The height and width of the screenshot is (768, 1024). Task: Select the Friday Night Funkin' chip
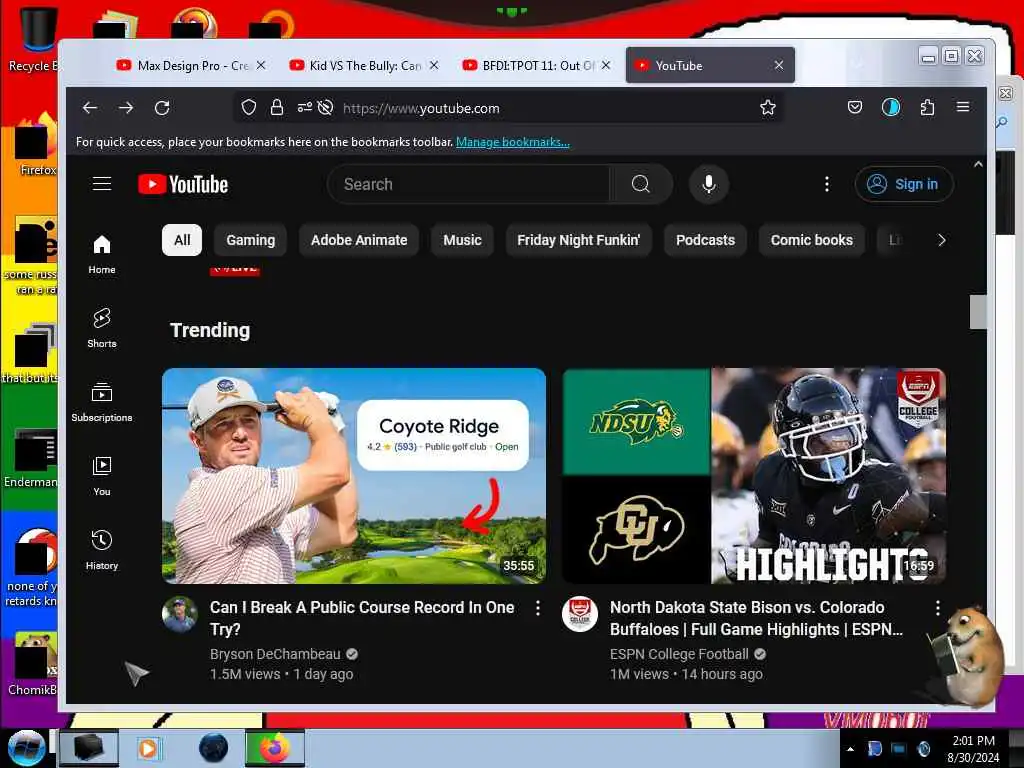tap(579, 240)
